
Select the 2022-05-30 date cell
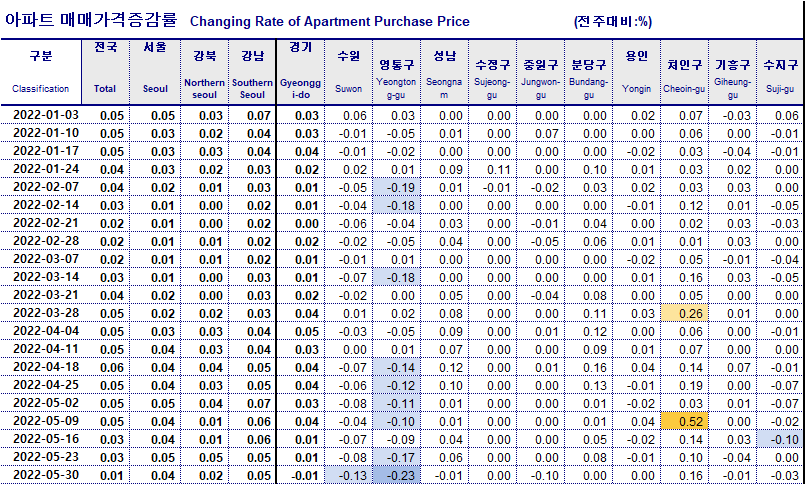(41, 475)
